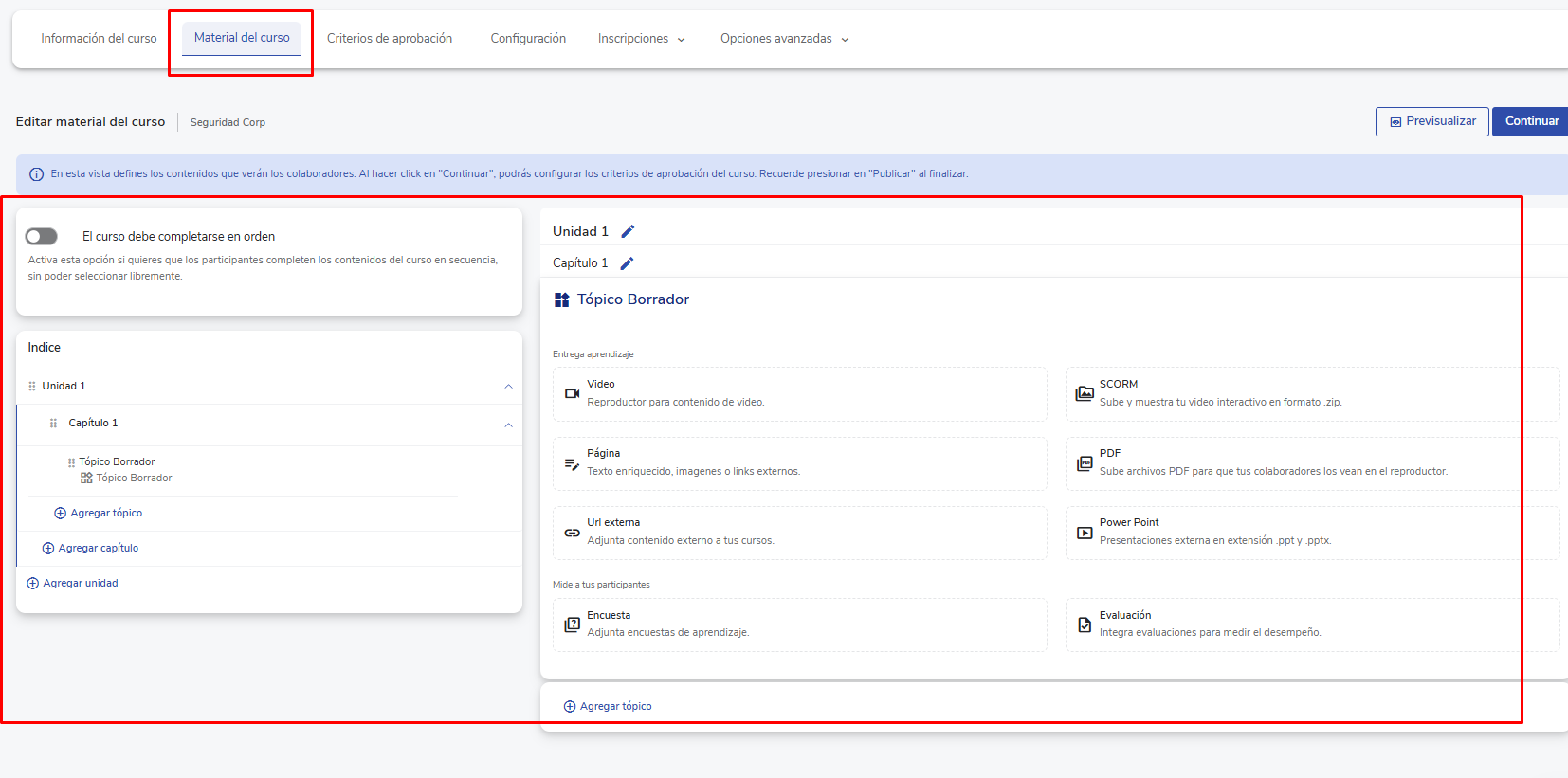
Task: Choose the Power Point presentation icon
Action: click(x=1085, y=533)
